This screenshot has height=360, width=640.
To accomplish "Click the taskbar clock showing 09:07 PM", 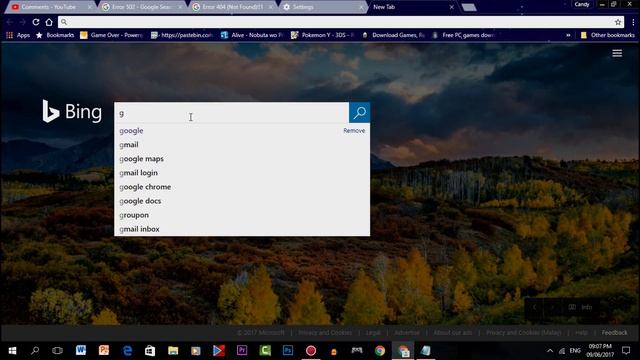I will tap(600, 351).
